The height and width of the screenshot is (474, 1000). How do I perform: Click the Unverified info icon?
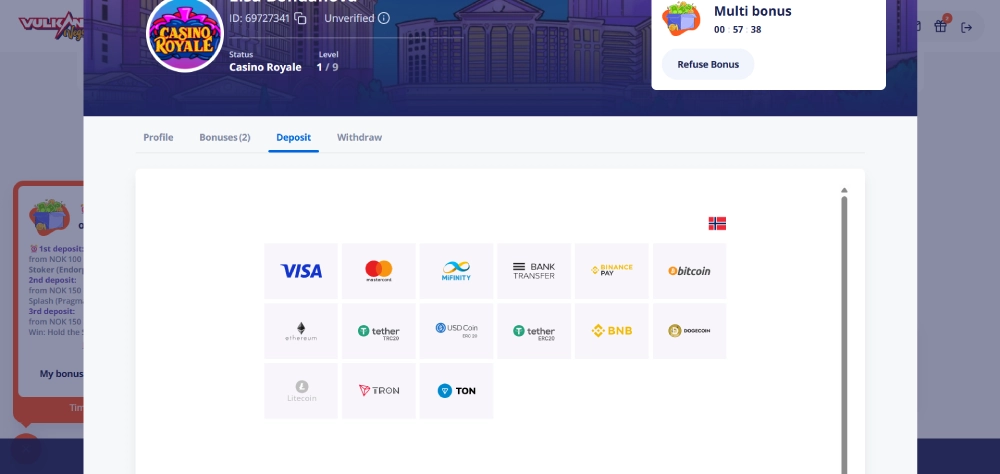[x=384, y=18]
